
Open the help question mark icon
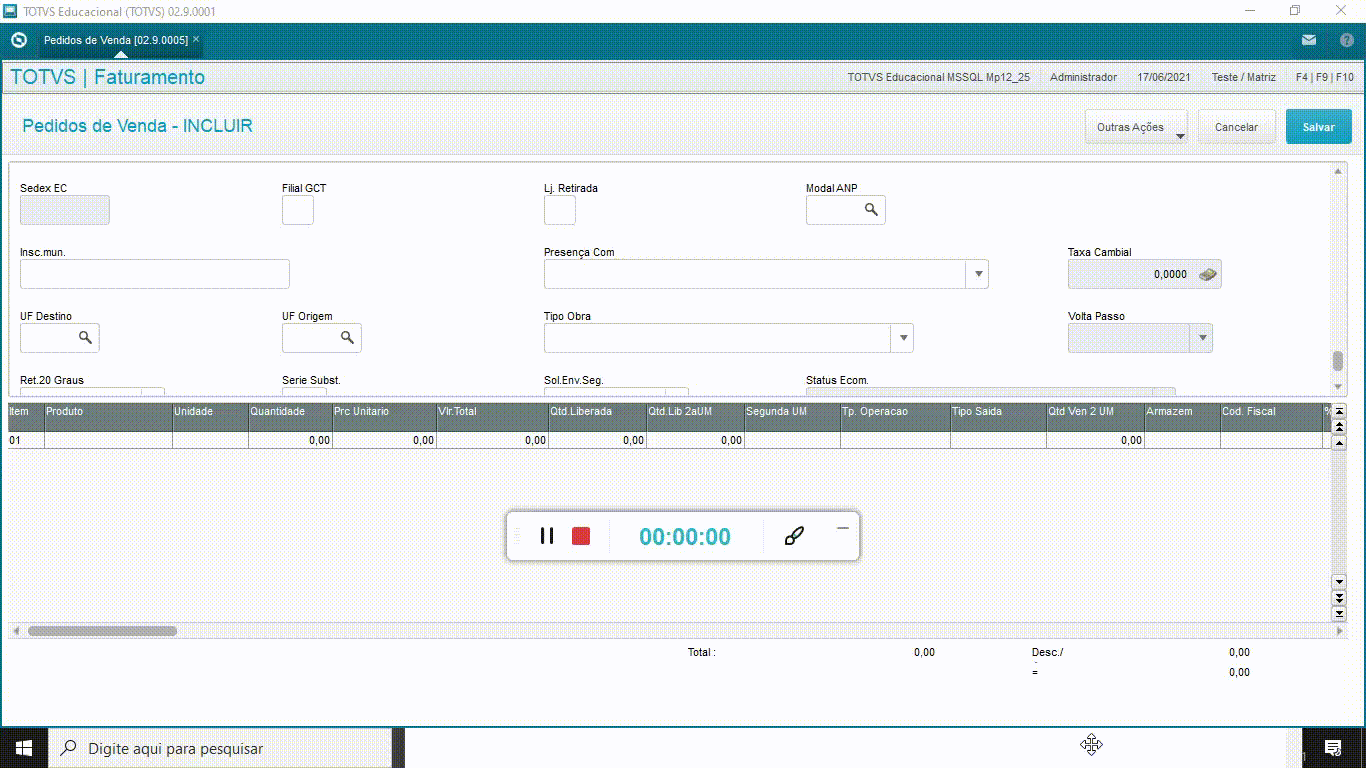(x=1346, y=40)
